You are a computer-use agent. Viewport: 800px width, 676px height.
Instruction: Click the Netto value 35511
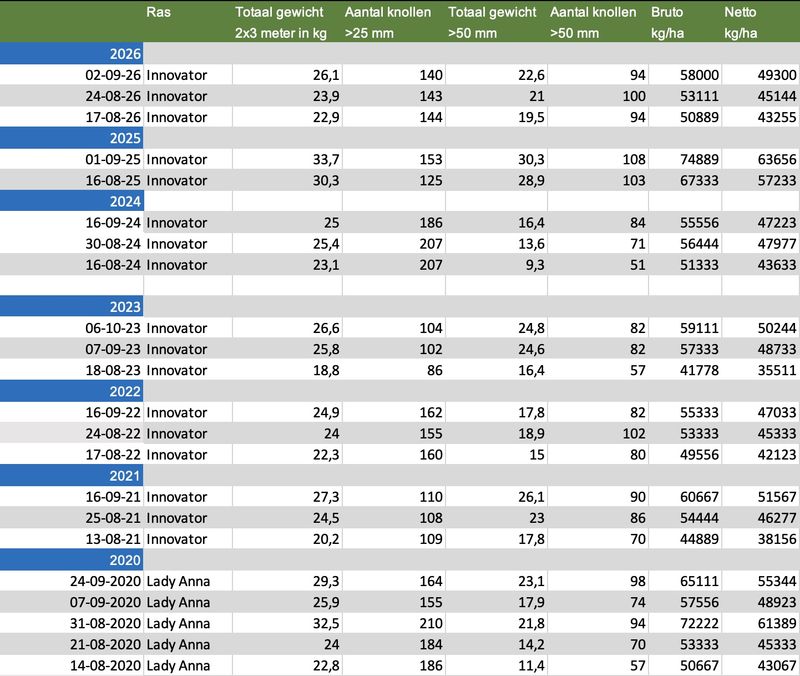point(777,370)
